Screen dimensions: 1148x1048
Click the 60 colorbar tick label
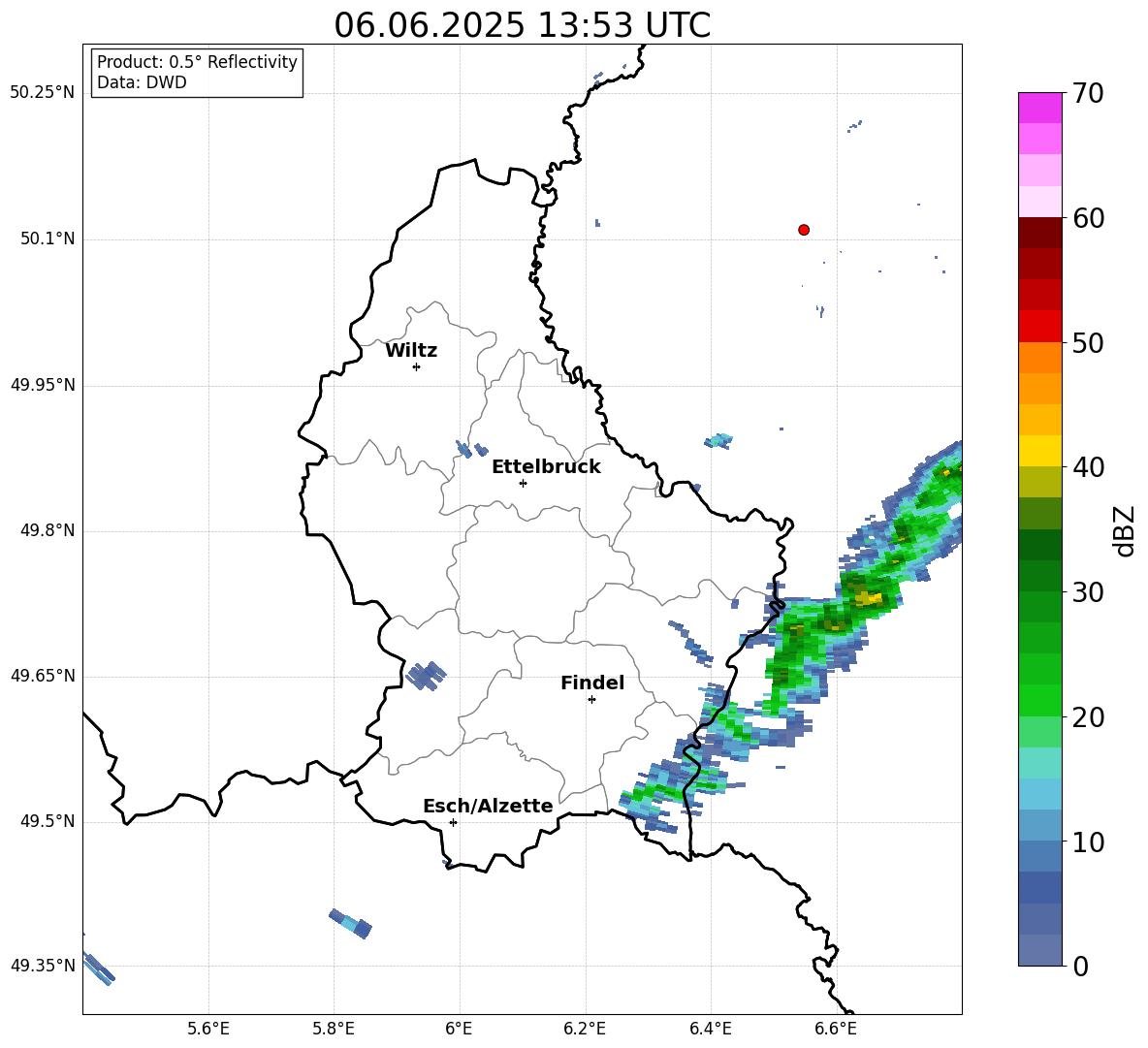coord(1087,218)
